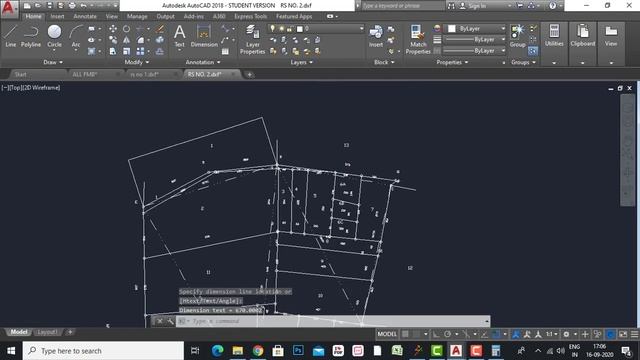Click the Scale tool in Modify panel

(127, 51)
